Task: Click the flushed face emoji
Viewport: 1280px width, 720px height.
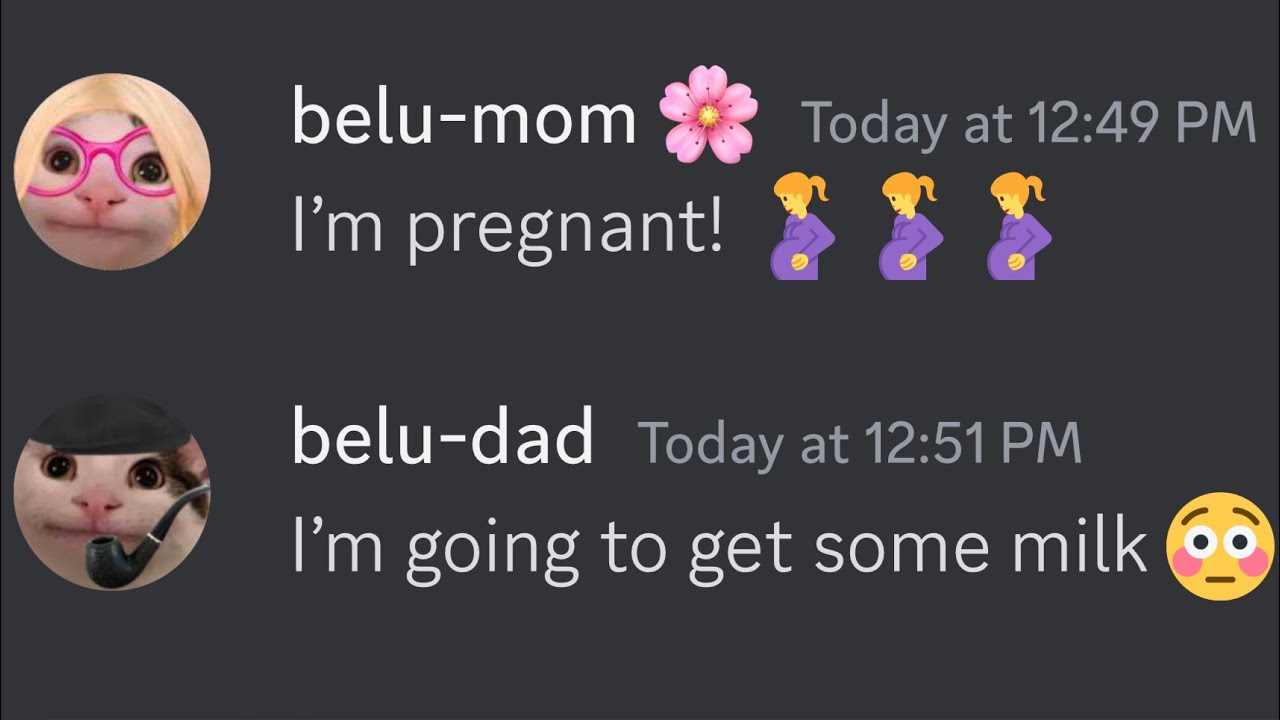Action: [1221, 546]
